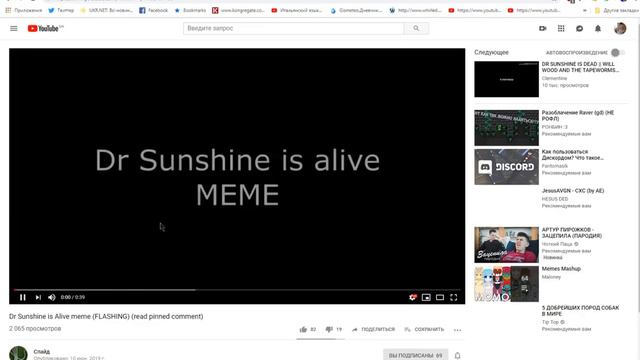This screenshot has height=360, width=640.
Task: Open the upload video camera icon
Action: point(542,28)
